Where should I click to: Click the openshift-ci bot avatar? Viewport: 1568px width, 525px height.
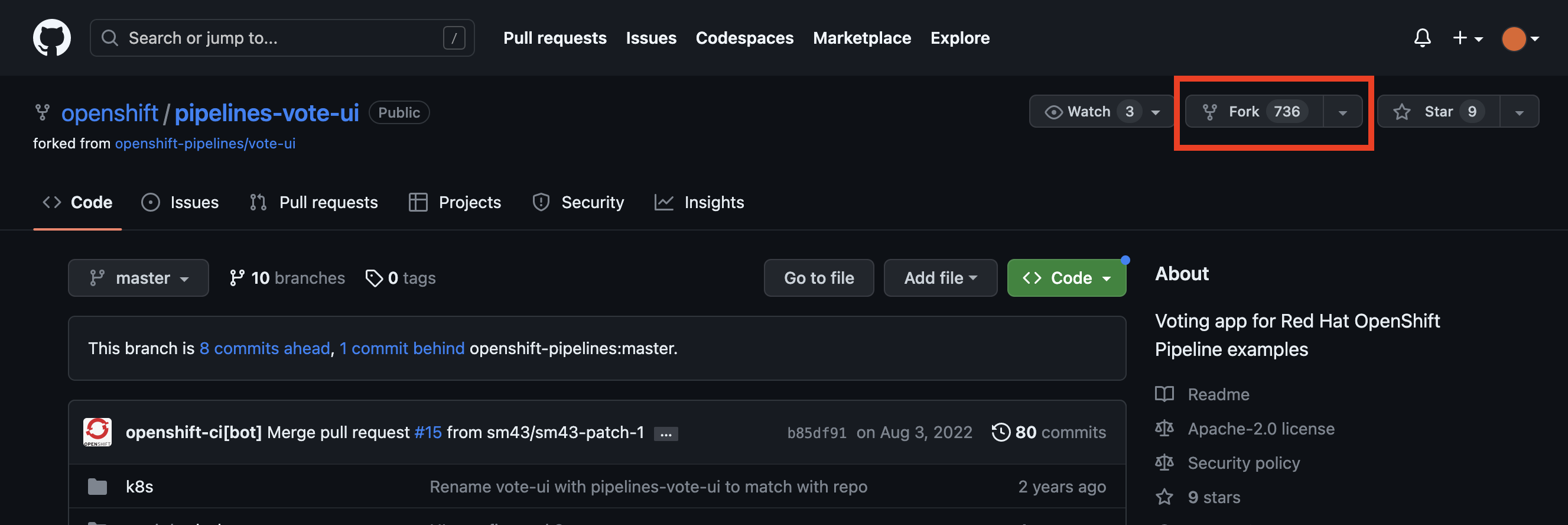pyautogui.click(x=97, y=432)
